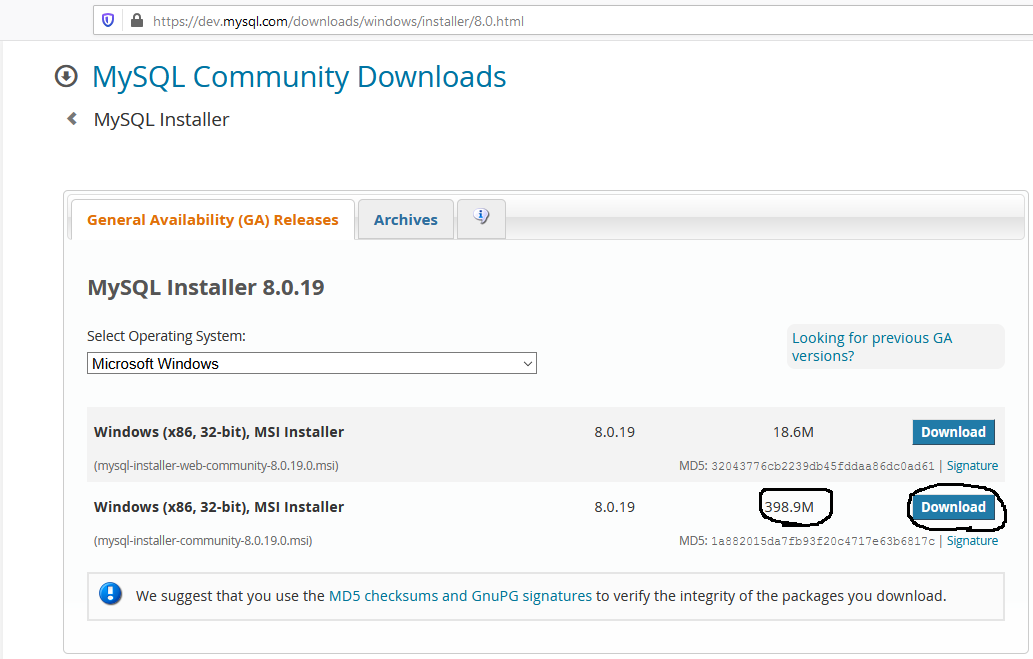1033x659 pixels.
Task: Click the MySQL Installer 8.0.19 heading
Action: (206, 287)
